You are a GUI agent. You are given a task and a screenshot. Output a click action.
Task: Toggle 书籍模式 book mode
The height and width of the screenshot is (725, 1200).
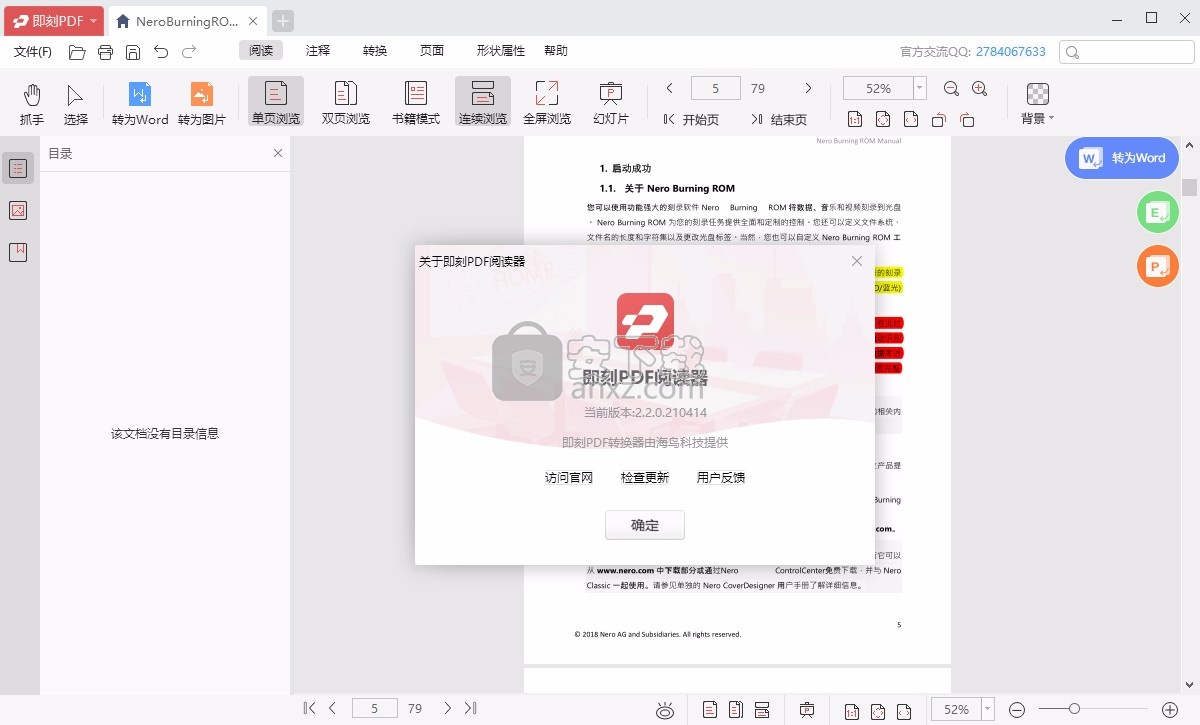tap(416, 104)
